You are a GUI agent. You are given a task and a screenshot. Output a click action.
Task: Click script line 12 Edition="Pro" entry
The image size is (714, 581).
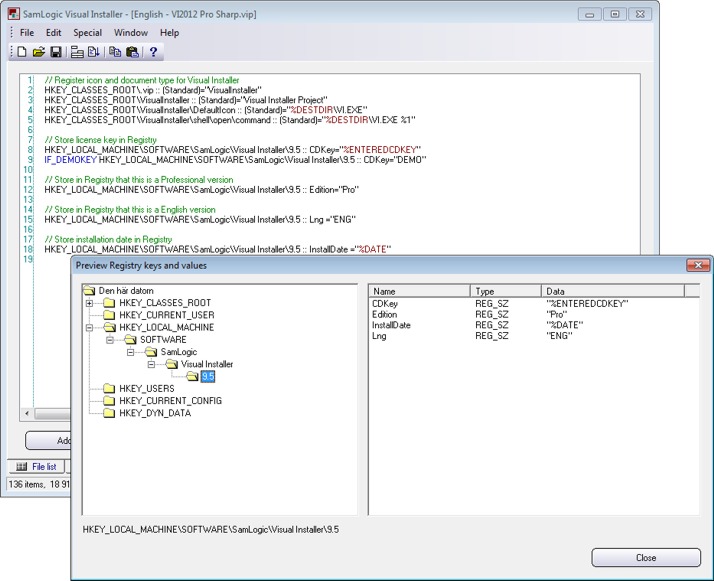coord(201,190)
